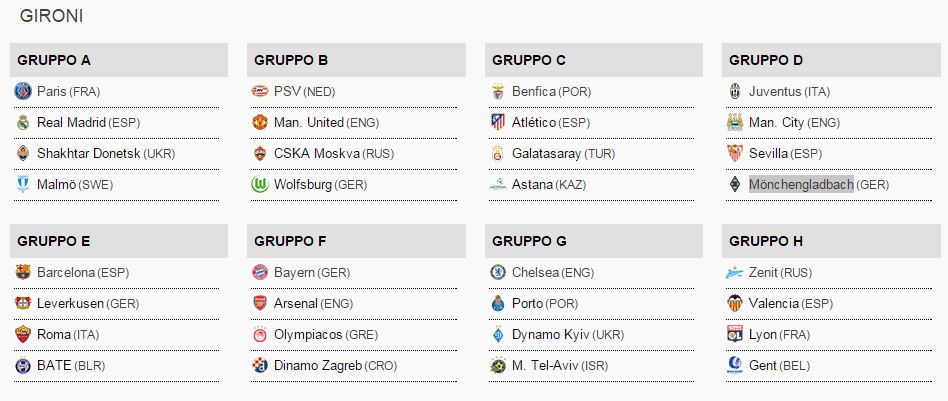Viewport: 948px width, 401px height.
Task: Select the Juventus crest icon
Action: pos(735,91)
